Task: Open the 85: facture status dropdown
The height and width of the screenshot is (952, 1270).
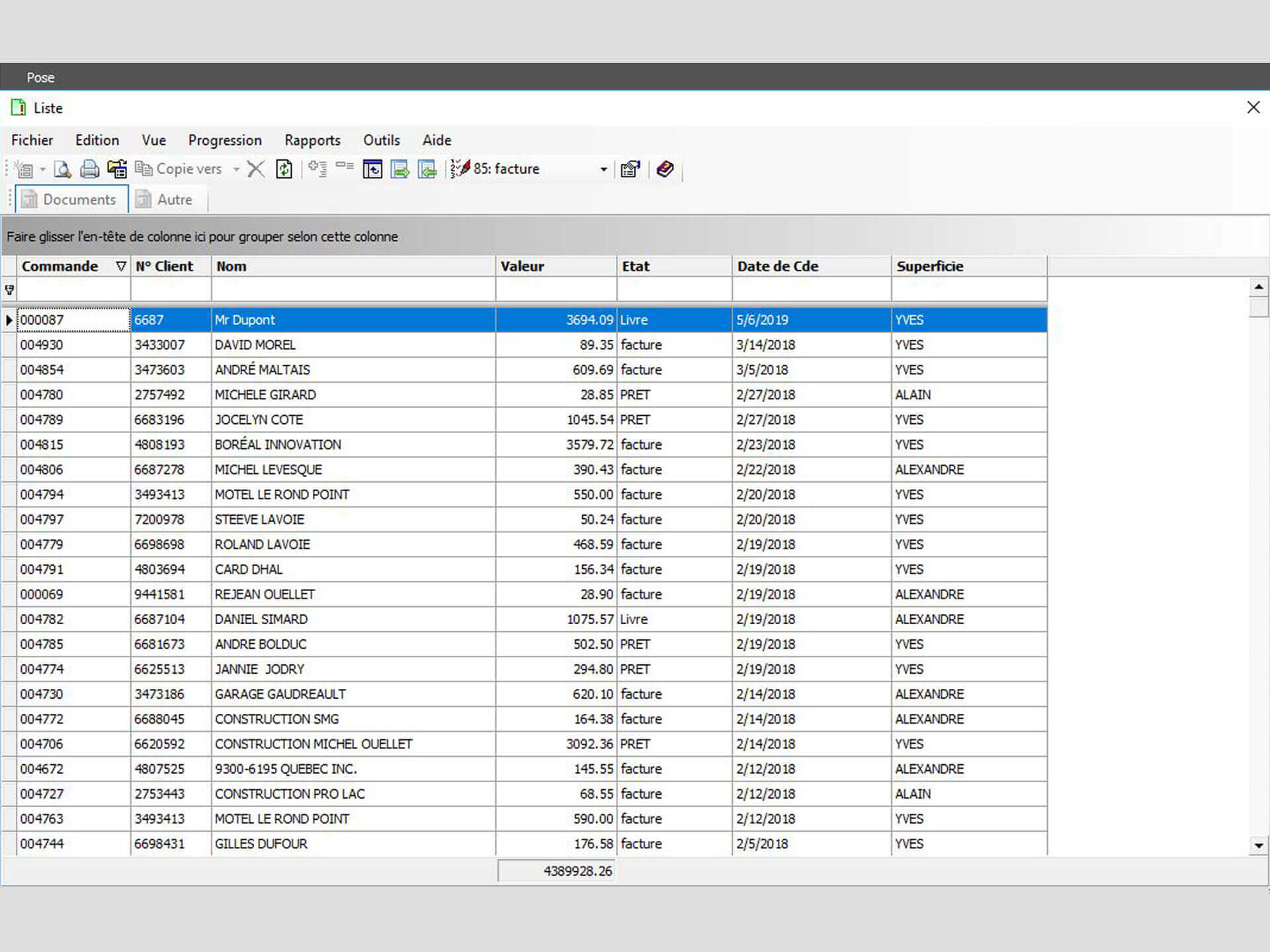Action: pos(603,169)
